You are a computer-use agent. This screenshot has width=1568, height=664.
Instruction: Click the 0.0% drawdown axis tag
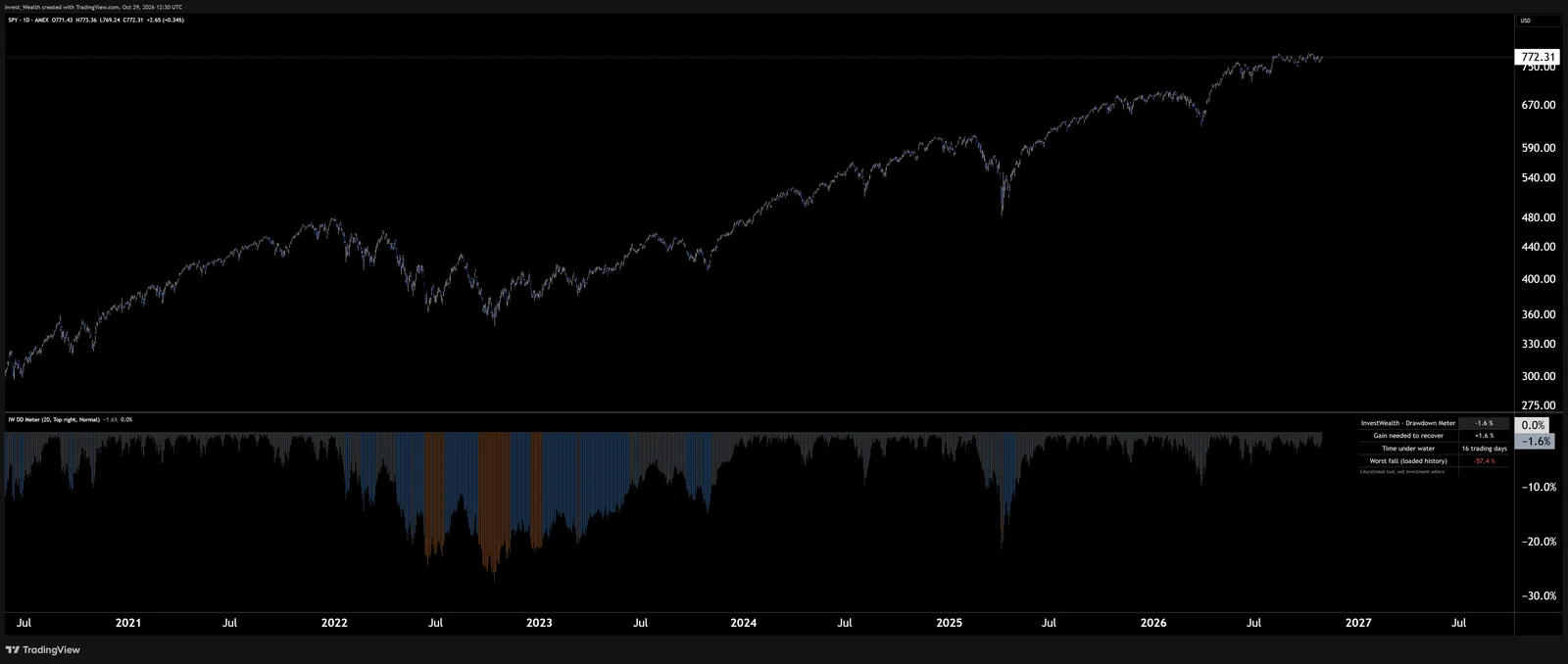pos(1533,425)
